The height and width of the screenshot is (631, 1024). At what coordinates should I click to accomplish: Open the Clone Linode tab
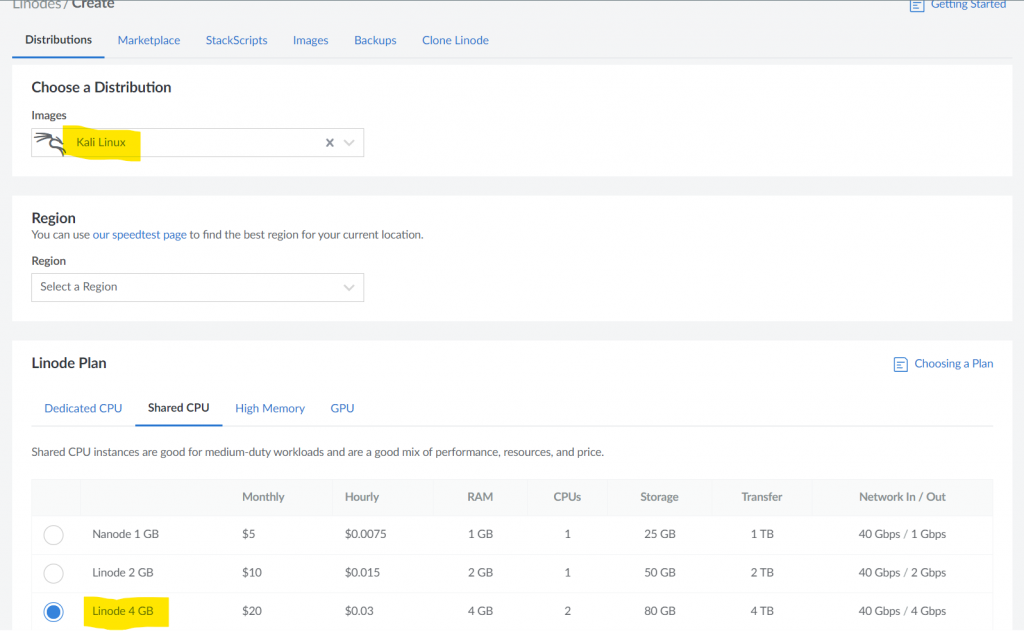click(455, 40)
